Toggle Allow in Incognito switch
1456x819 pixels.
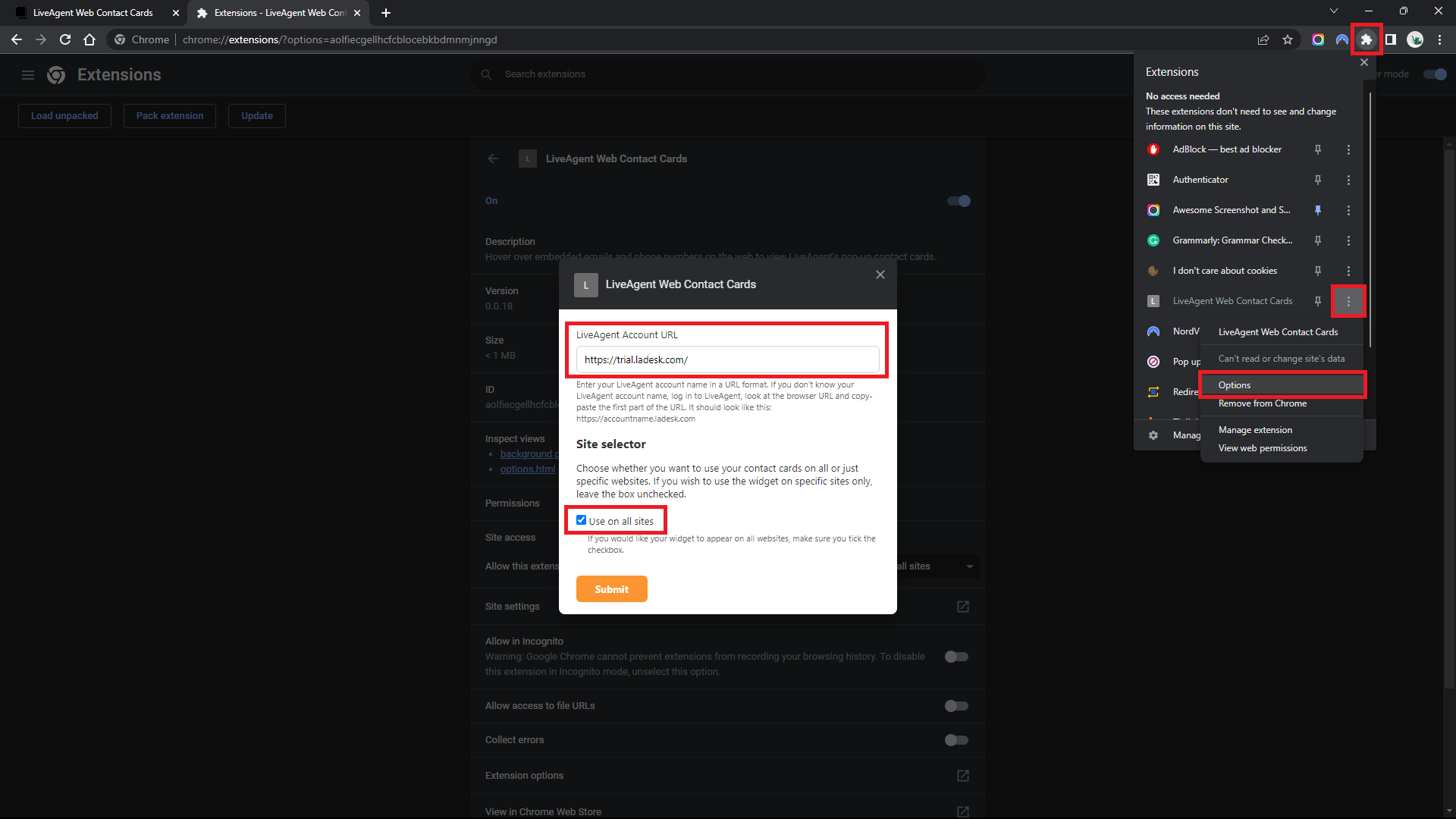[956, 657]
